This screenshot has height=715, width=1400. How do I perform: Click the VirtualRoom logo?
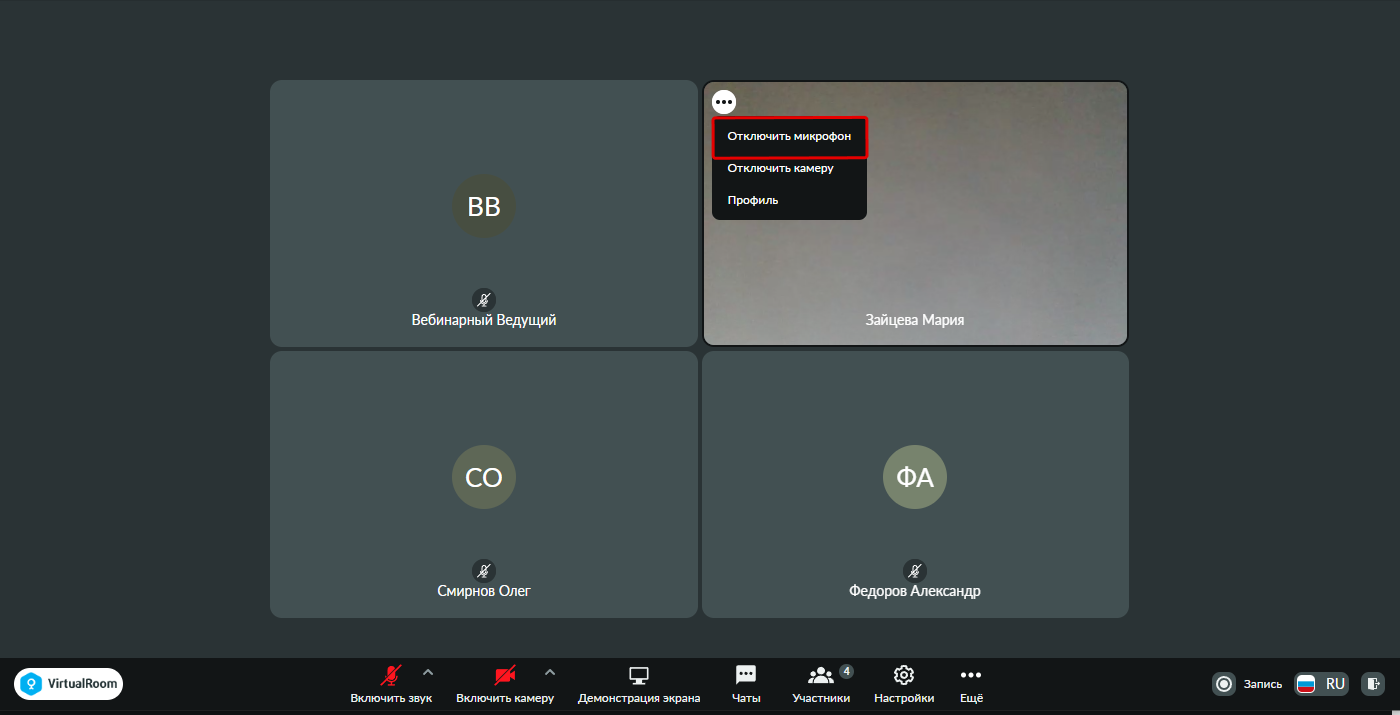(x=69, y=684)
